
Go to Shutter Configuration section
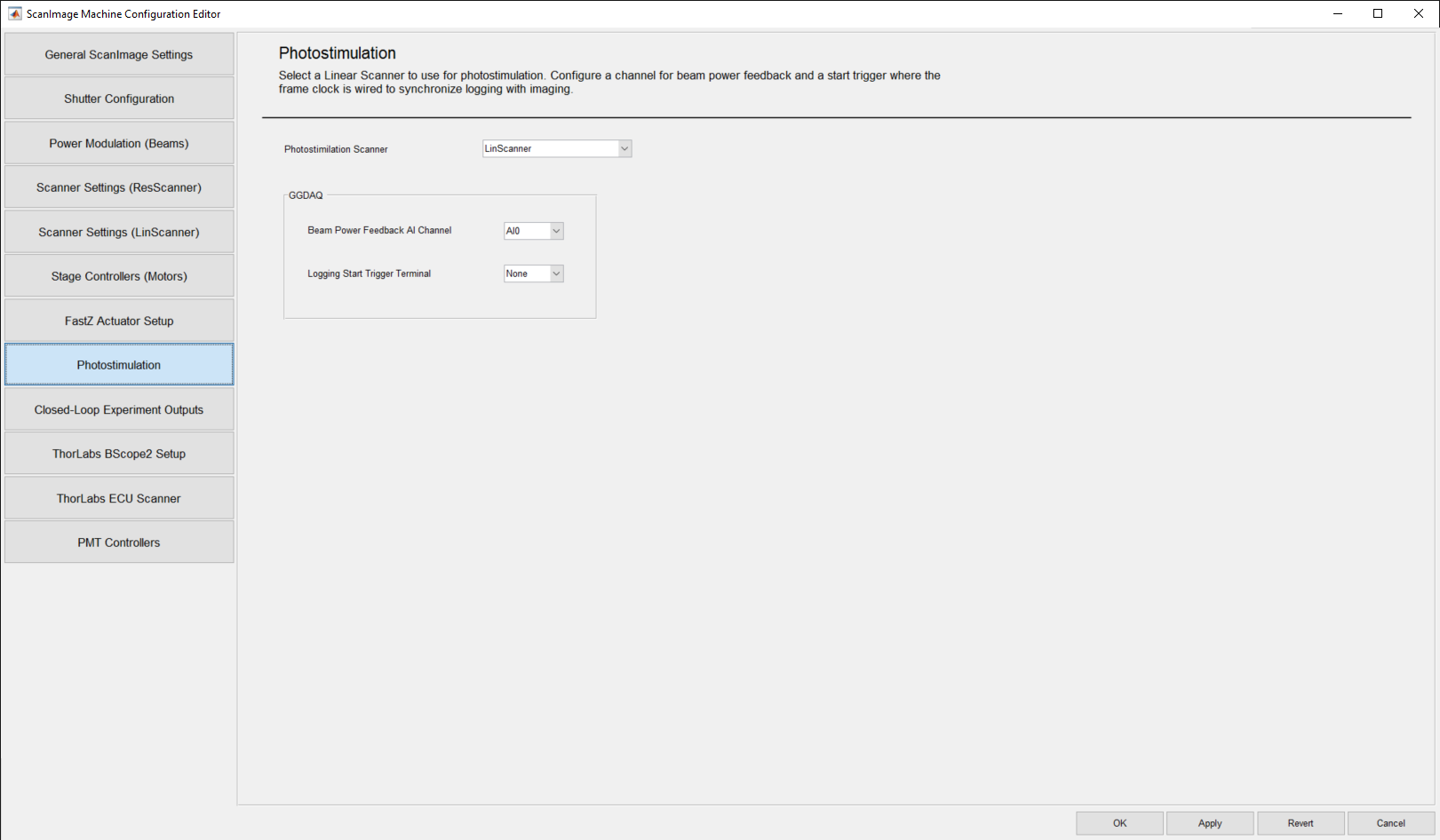click(x=119, y=99)
